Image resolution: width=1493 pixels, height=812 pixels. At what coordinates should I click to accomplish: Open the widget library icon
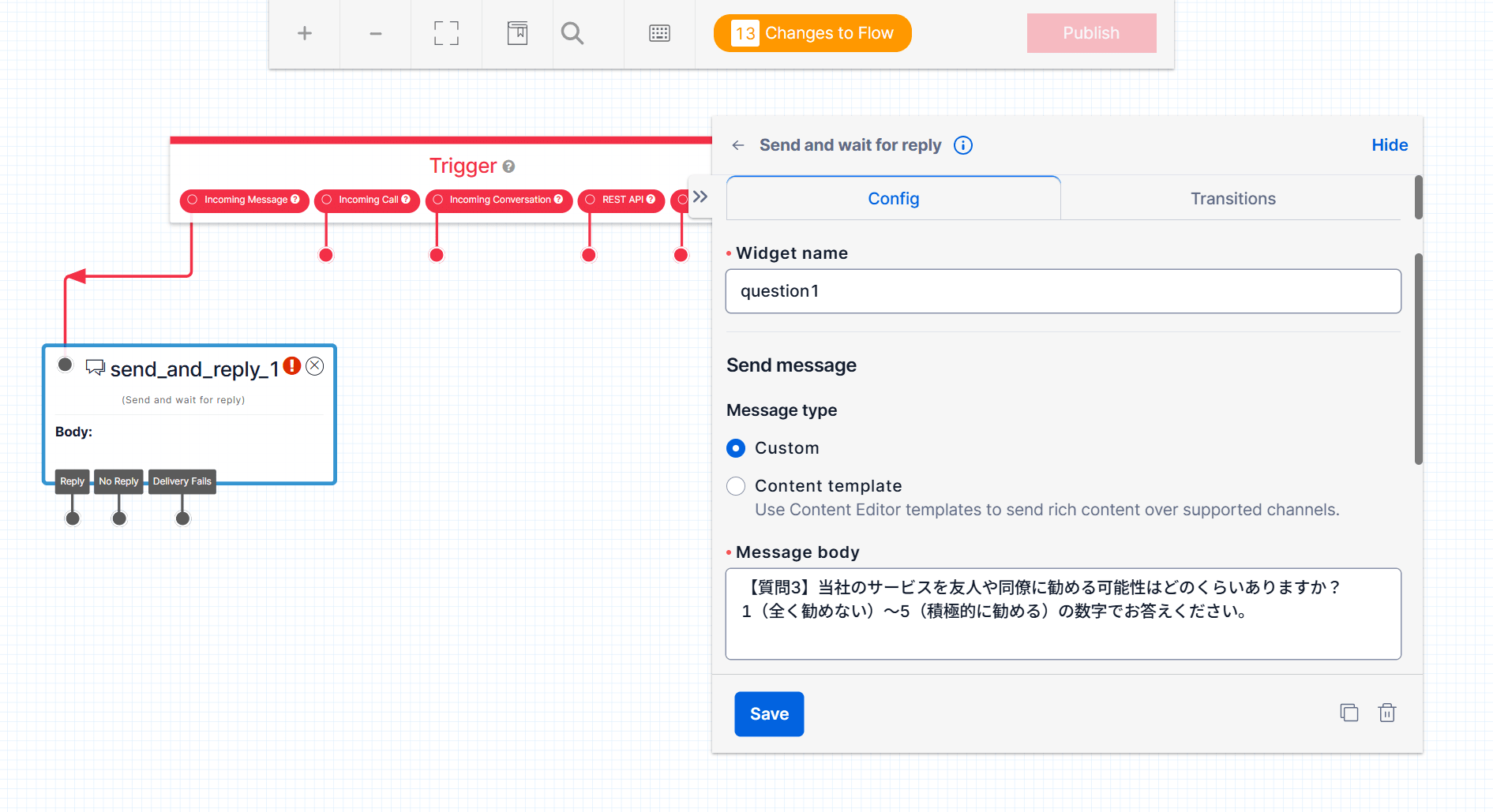coord(517,33)
